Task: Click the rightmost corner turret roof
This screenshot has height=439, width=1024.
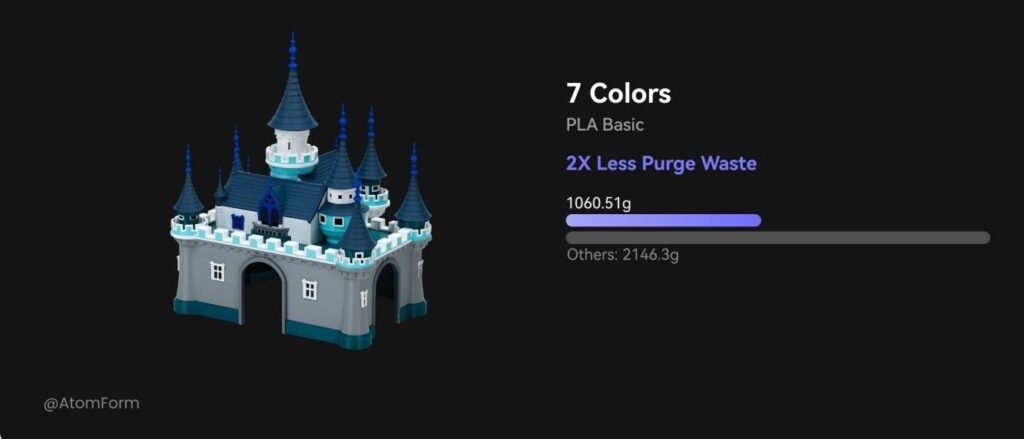Action: click(x=413, y=189)
